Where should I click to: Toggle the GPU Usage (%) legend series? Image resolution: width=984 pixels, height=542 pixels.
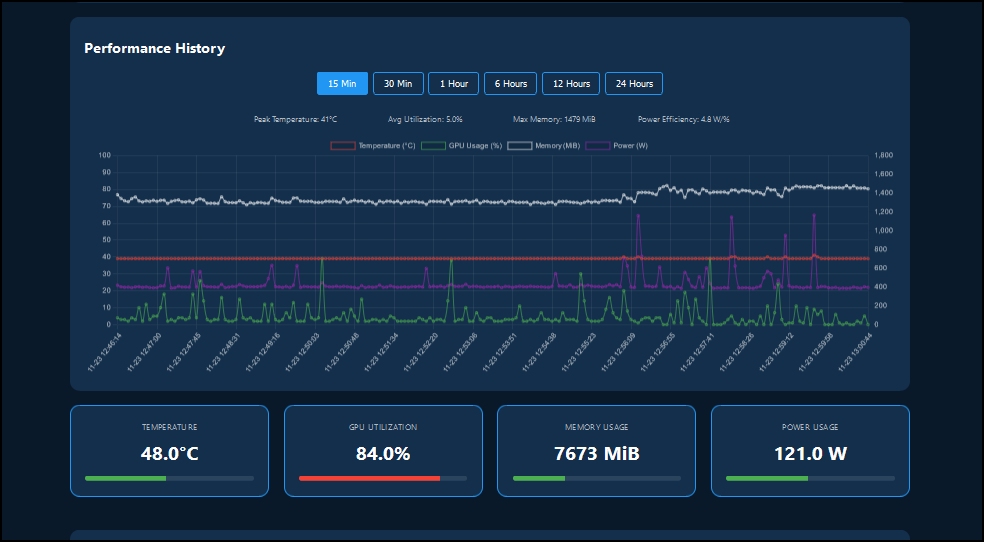pos(461,146)
